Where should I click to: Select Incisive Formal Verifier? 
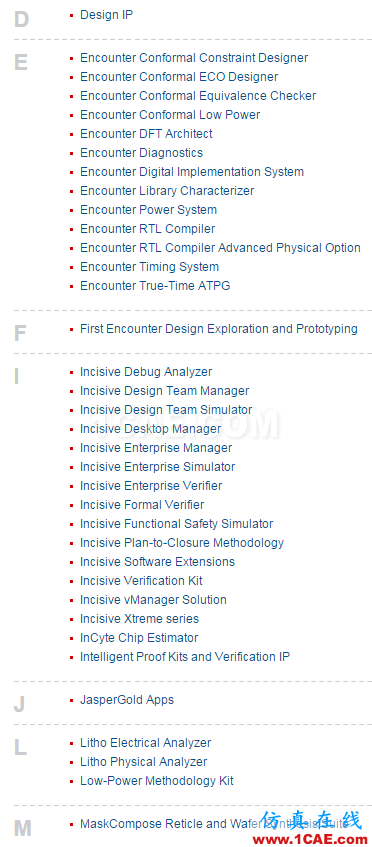point(143,505)
